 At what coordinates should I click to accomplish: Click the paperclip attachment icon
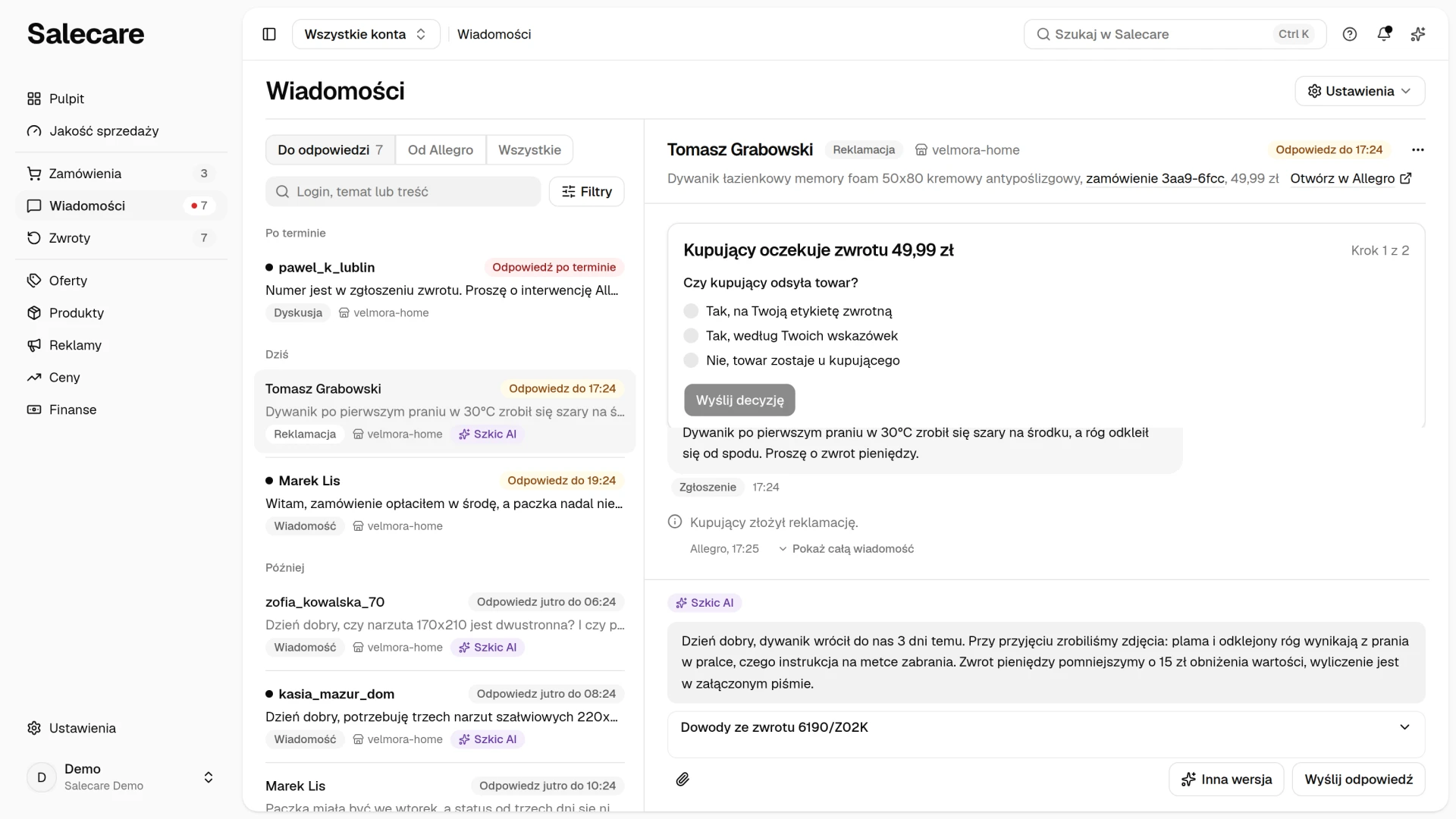pos(682,780)
